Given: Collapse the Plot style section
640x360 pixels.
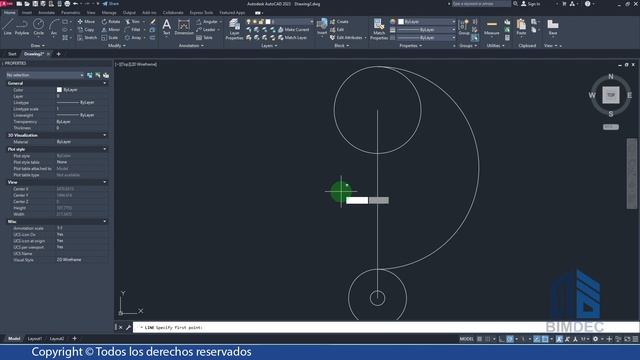Looking at the screenshot, I should point(105,149).
